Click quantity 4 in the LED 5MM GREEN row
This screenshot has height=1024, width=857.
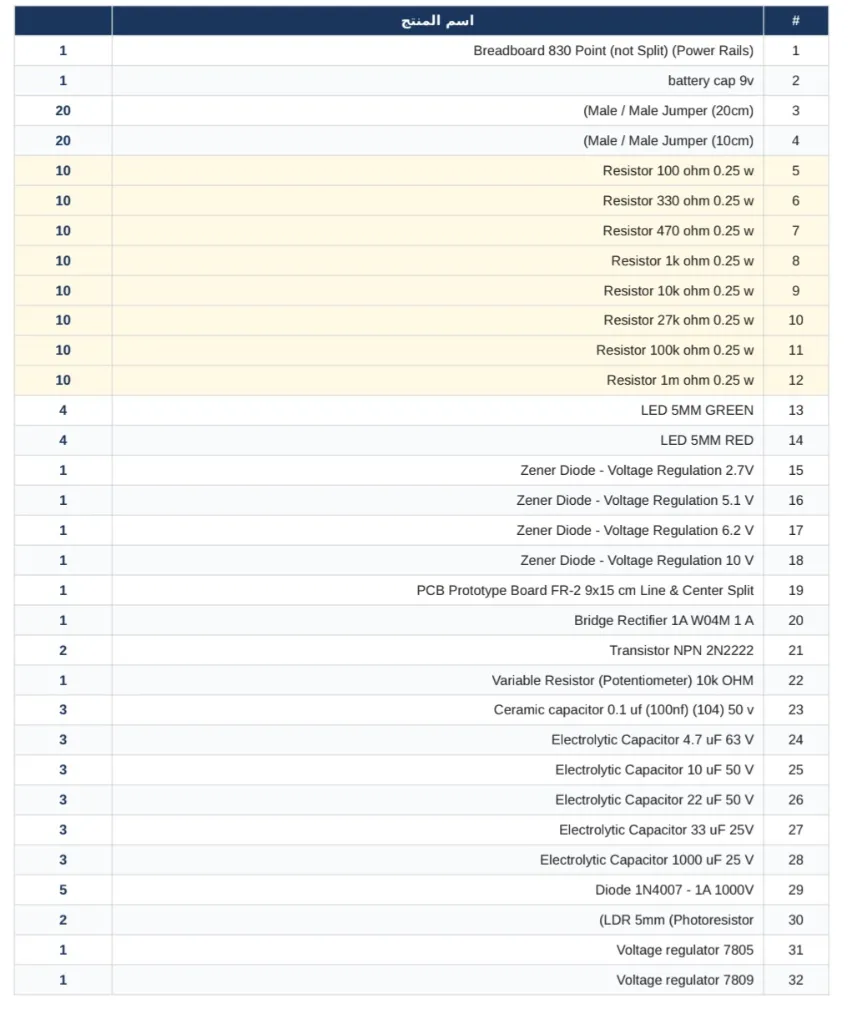tap(63, 411)
